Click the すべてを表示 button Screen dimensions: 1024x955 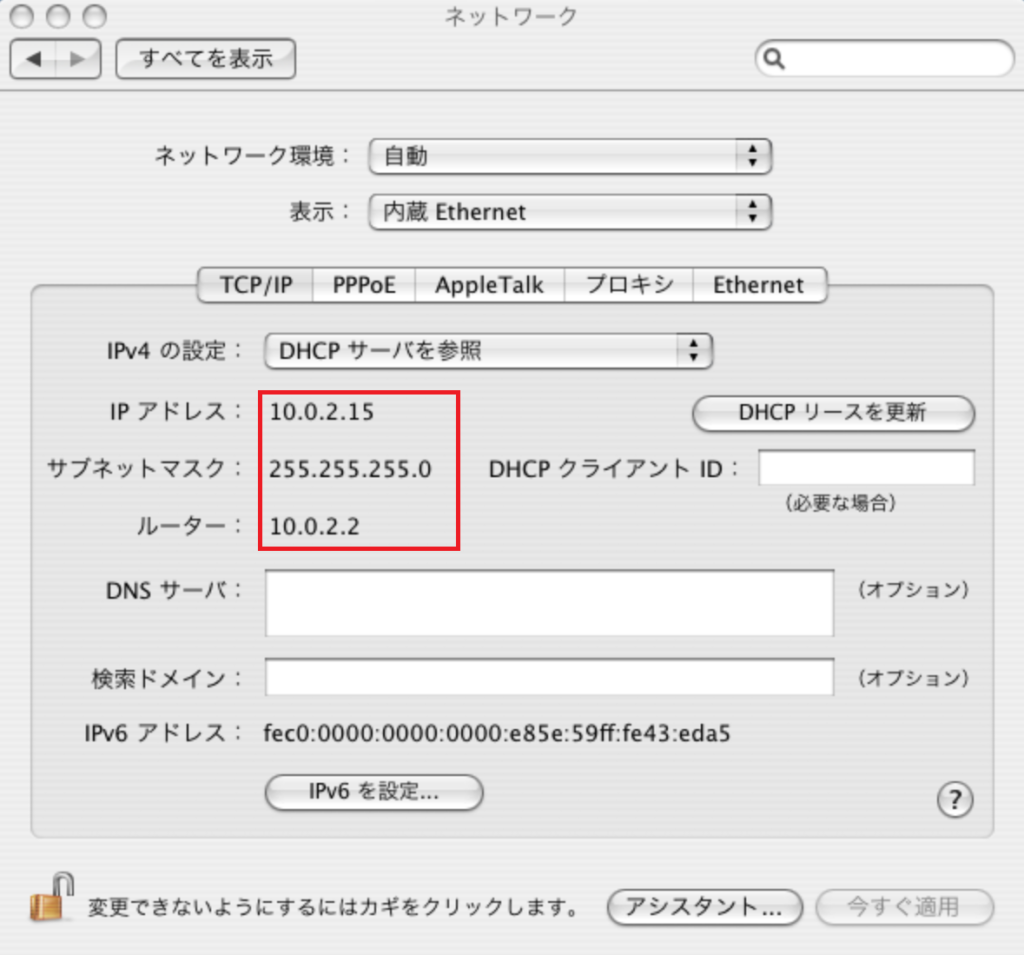[x=206, y=59]
